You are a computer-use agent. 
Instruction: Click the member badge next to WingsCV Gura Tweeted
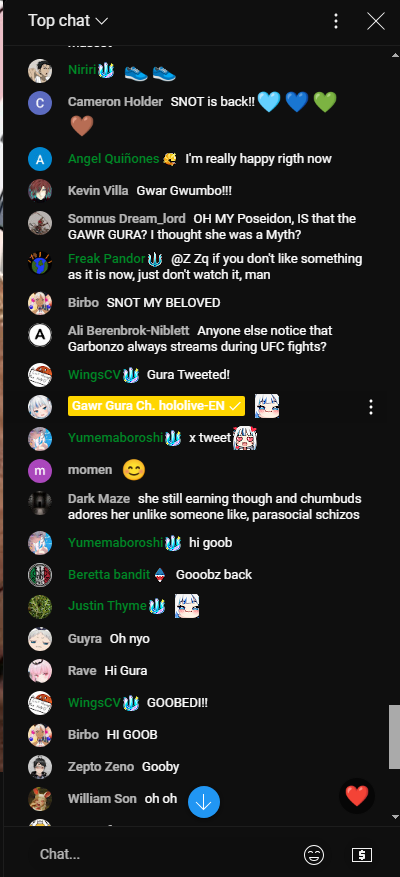click(130, 375)
